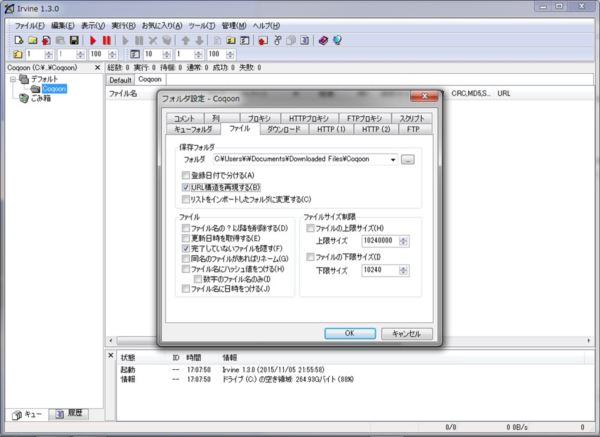Viewport: 600px width, 437px height.
Task: Open the ツール(T) menu
Action: [202, 26]
